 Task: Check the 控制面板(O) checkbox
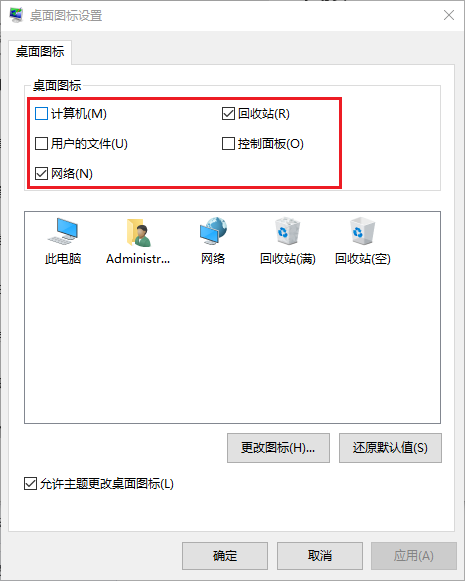tap(228, 143)
